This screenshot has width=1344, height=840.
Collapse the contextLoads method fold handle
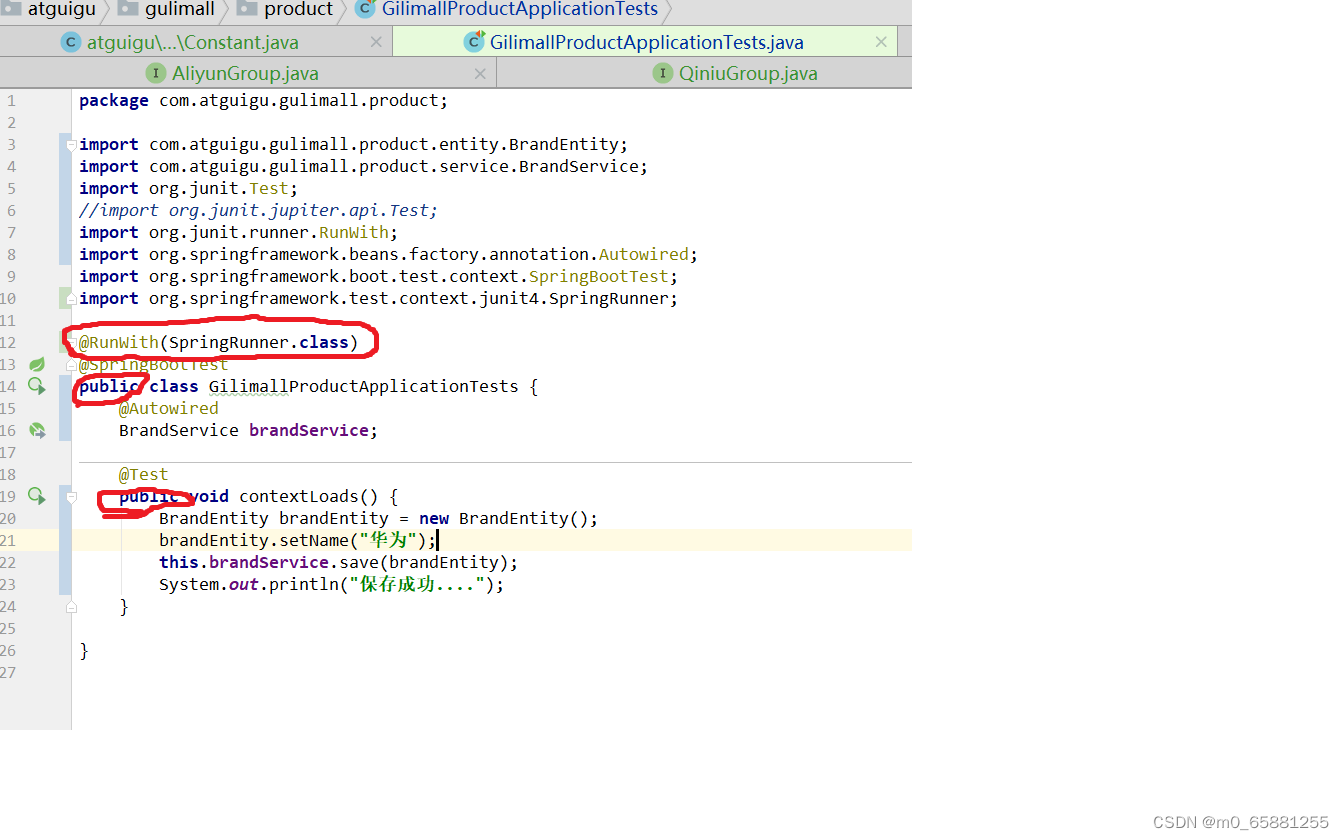[72, 496]
